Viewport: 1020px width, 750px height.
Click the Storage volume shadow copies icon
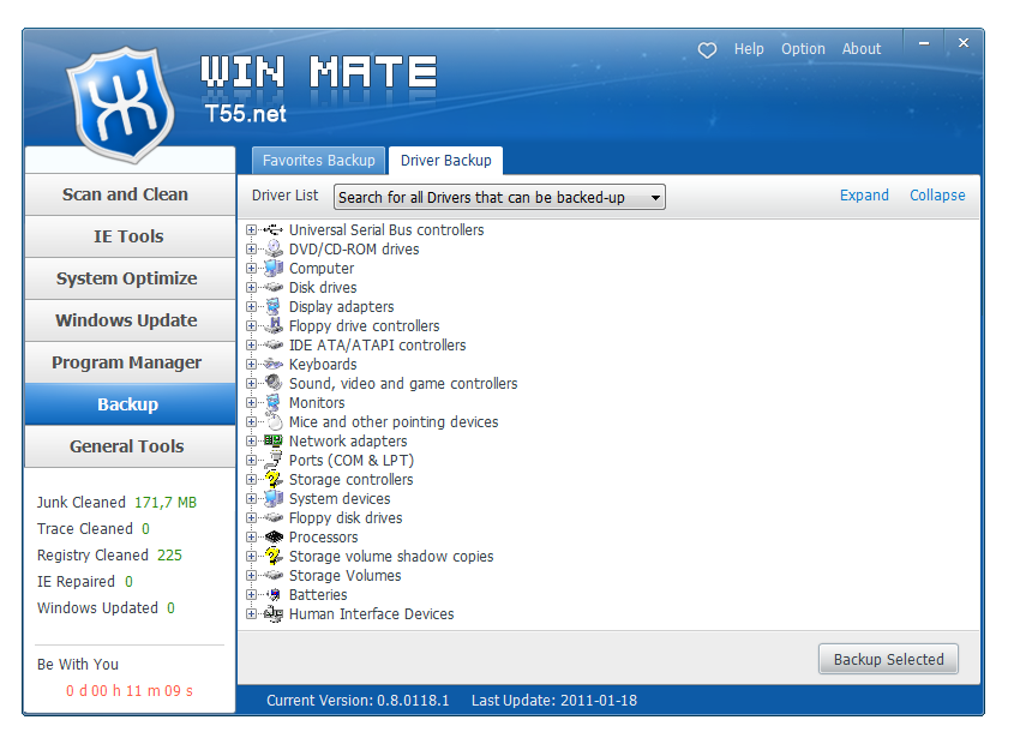[x=273, y=556]
